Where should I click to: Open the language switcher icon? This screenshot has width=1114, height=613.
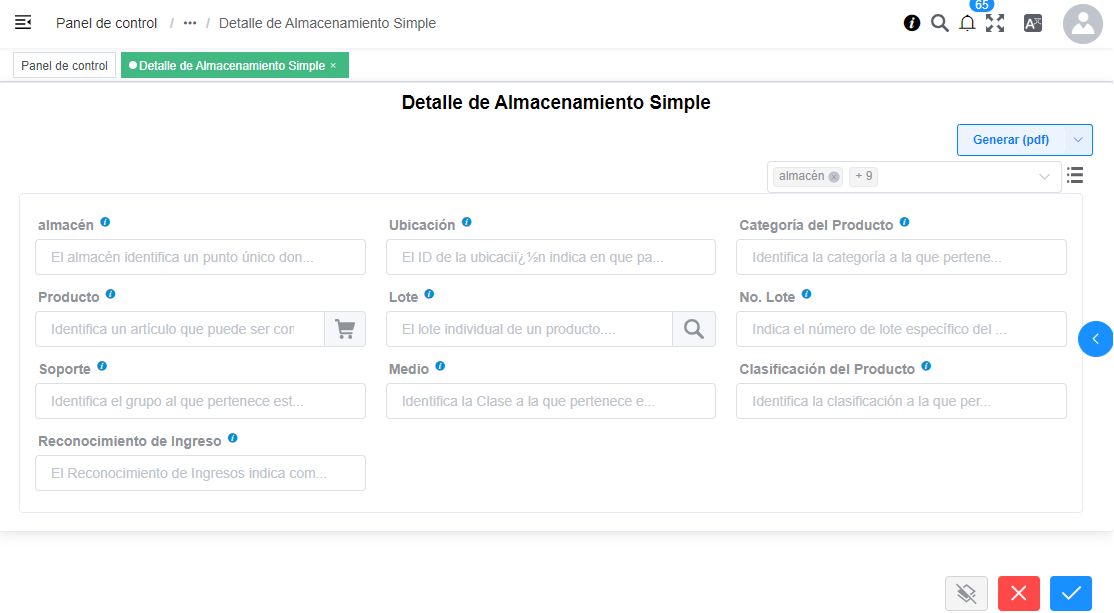[x=1033, y=23]
